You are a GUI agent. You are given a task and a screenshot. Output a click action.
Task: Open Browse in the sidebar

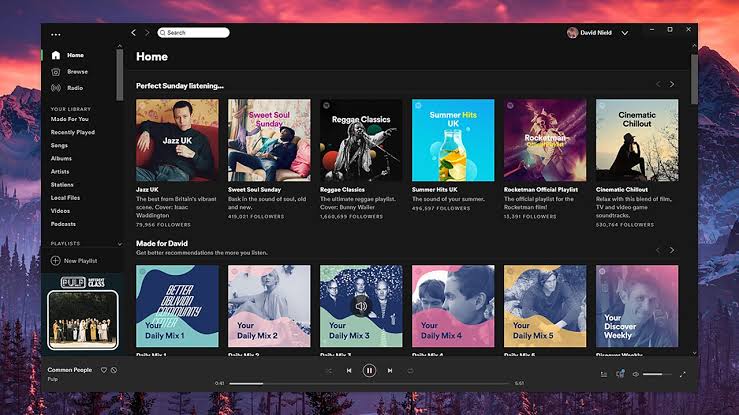coord(77,72)
